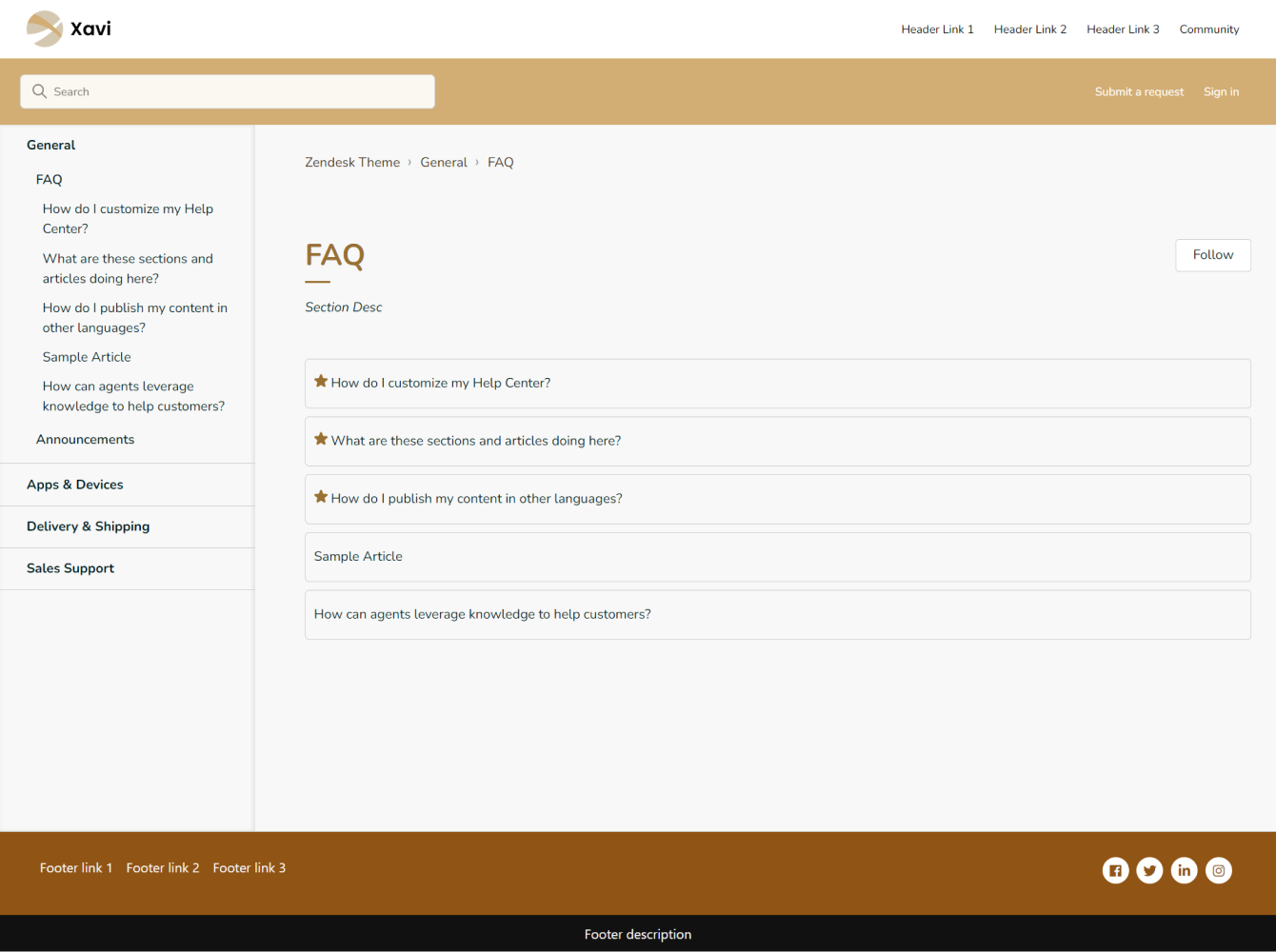
Task: Expand the Sales Support category
Action: tap(70, 568)
